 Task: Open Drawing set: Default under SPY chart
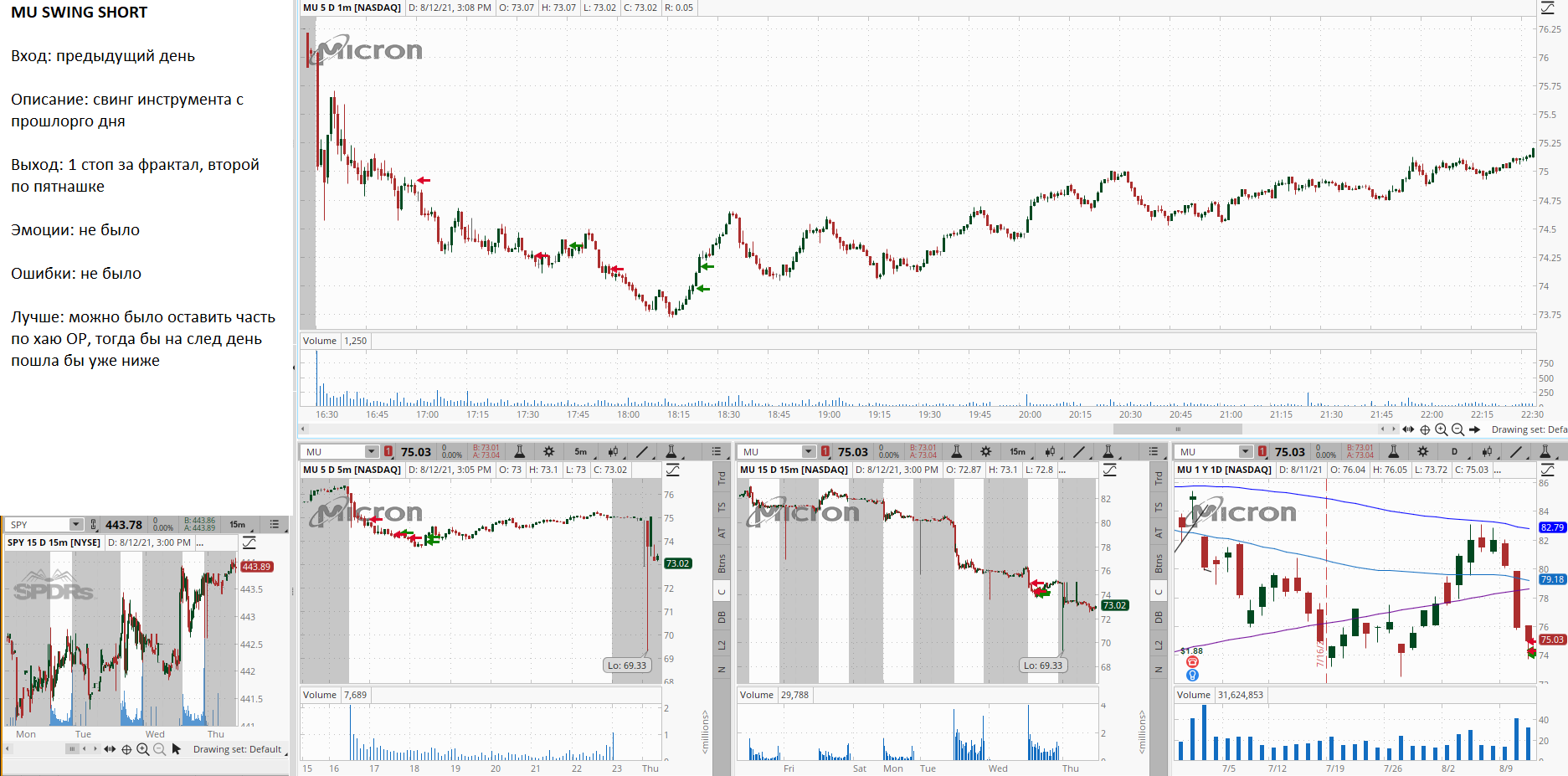point(237,749)
